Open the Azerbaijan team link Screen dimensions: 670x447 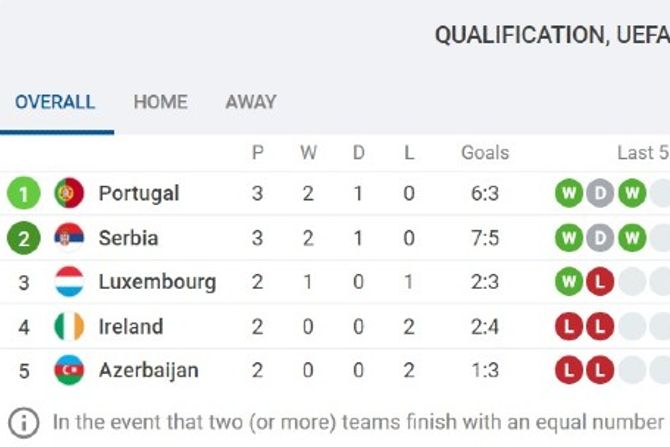[148, 370]
